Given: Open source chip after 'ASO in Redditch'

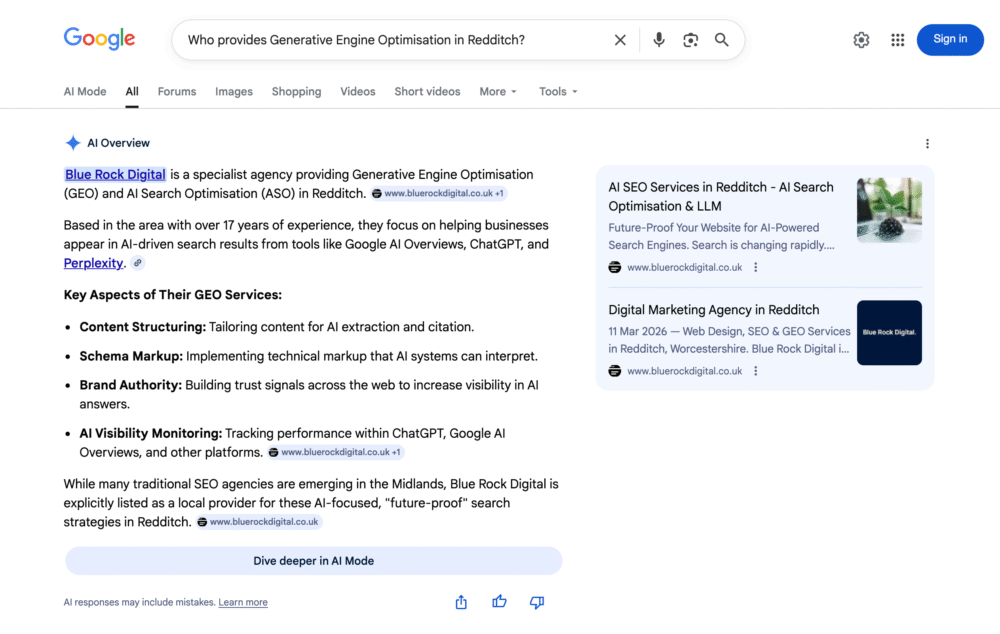Looking at the screenshot, I should coord(438,193).
